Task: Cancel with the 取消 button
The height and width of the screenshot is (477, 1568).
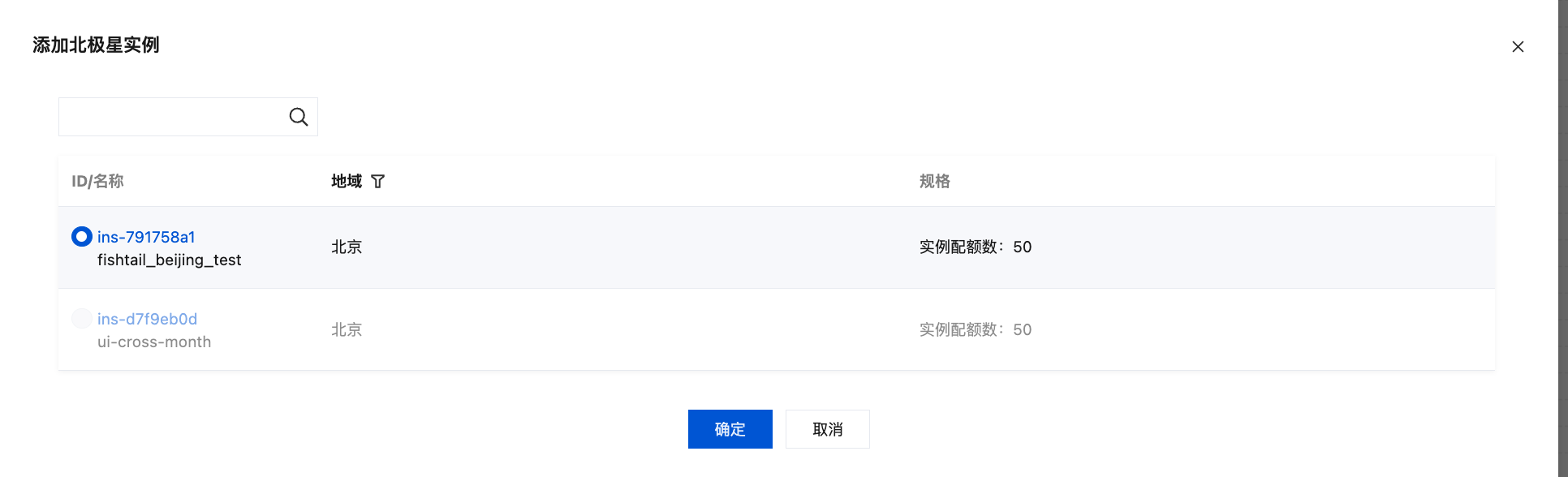Action: 828,429
